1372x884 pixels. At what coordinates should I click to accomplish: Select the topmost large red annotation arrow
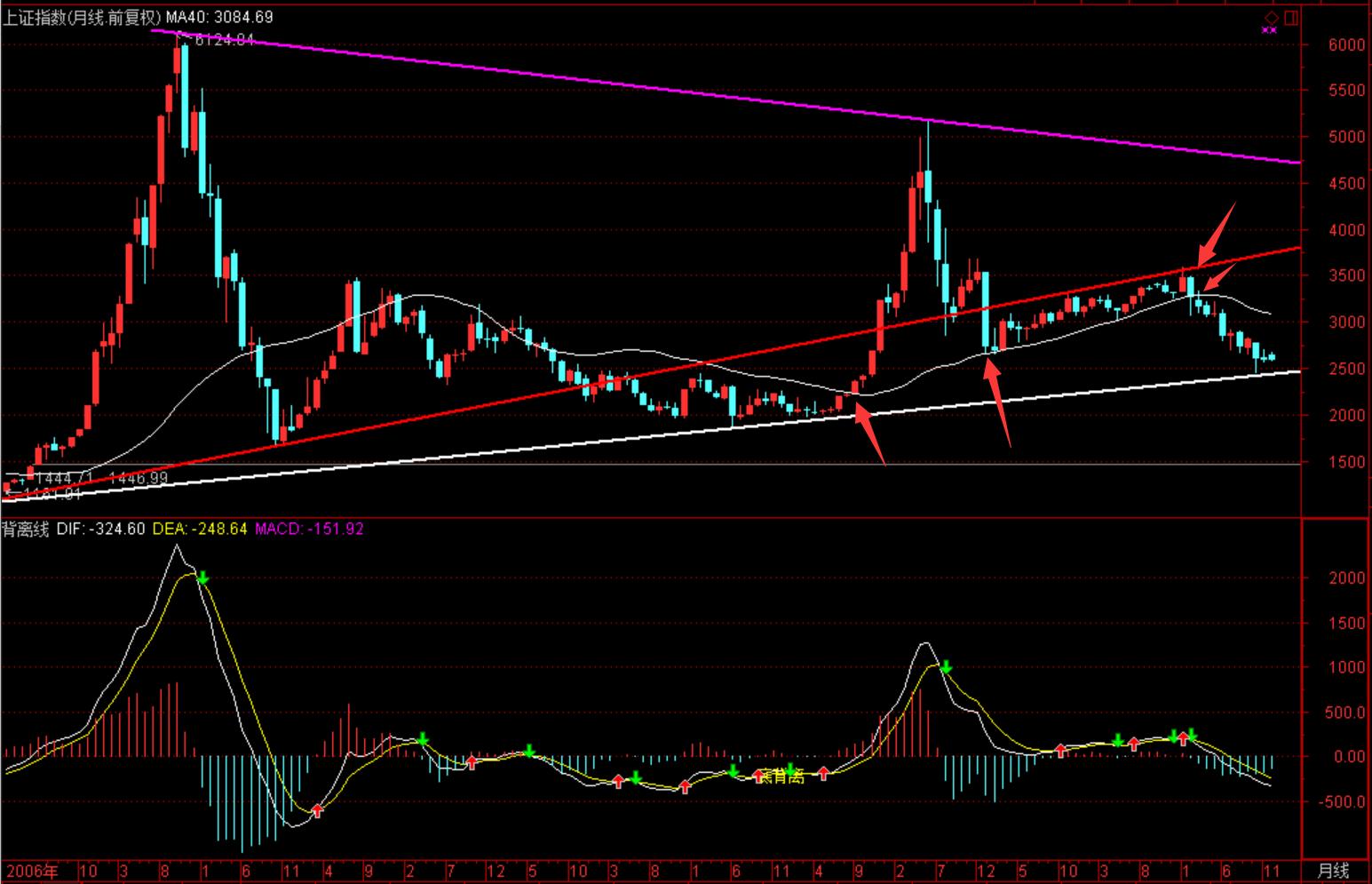pyautogui.click(x=1216, y=234)
